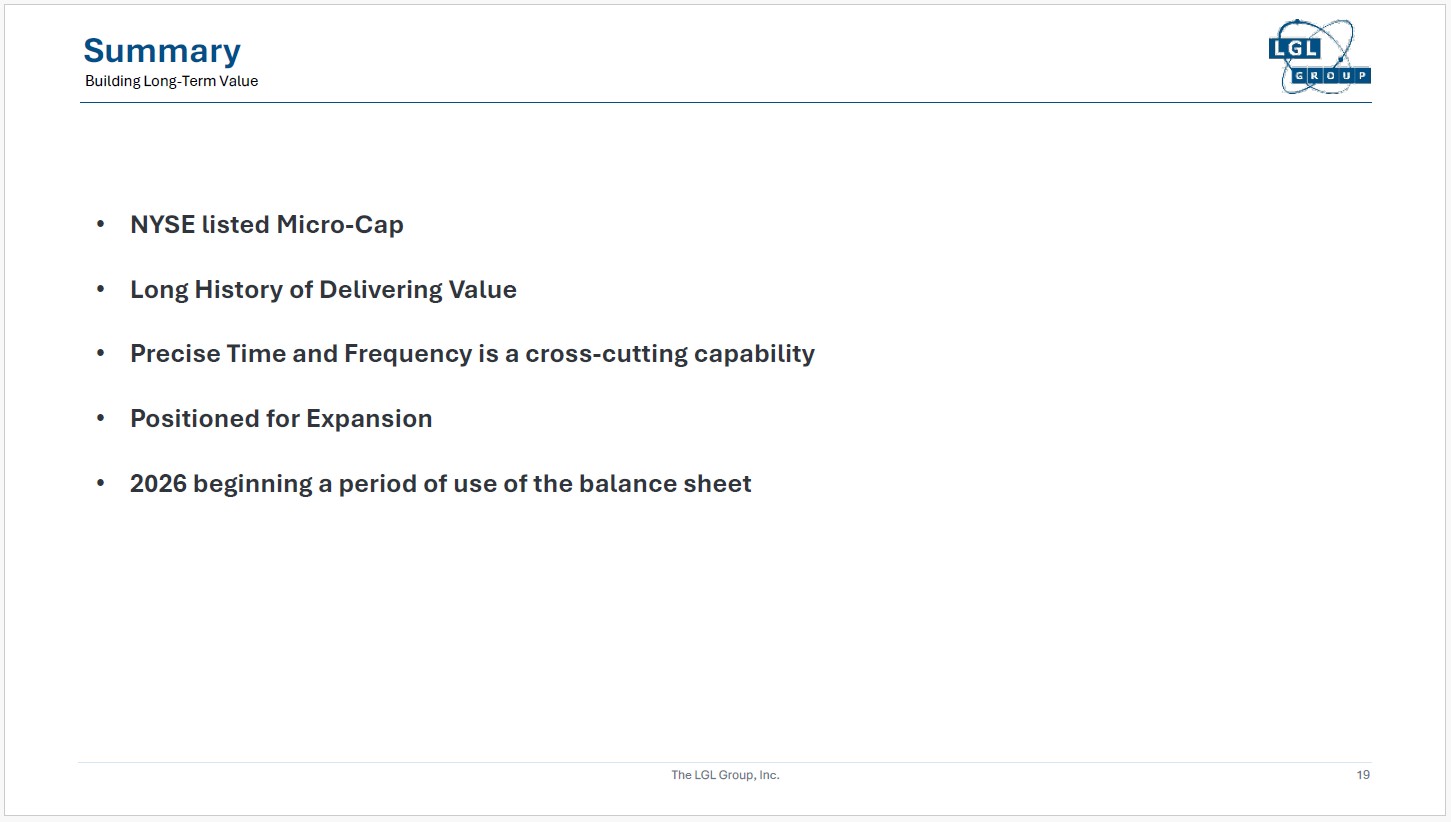Click the LGL Group logo

(1320, 57)
